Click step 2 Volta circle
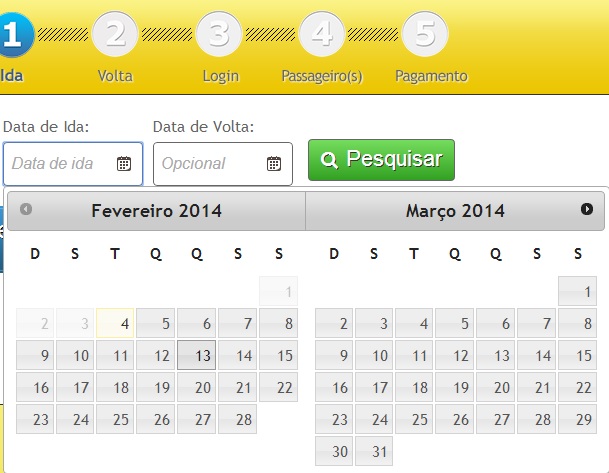This screenshot has height=473, width=609. tap(115, 34)
